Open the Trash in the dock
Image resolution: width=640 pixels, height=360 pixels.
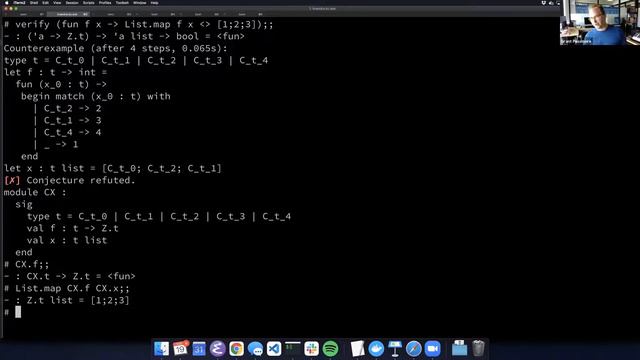pyautogui.click(x=478, y=349)
